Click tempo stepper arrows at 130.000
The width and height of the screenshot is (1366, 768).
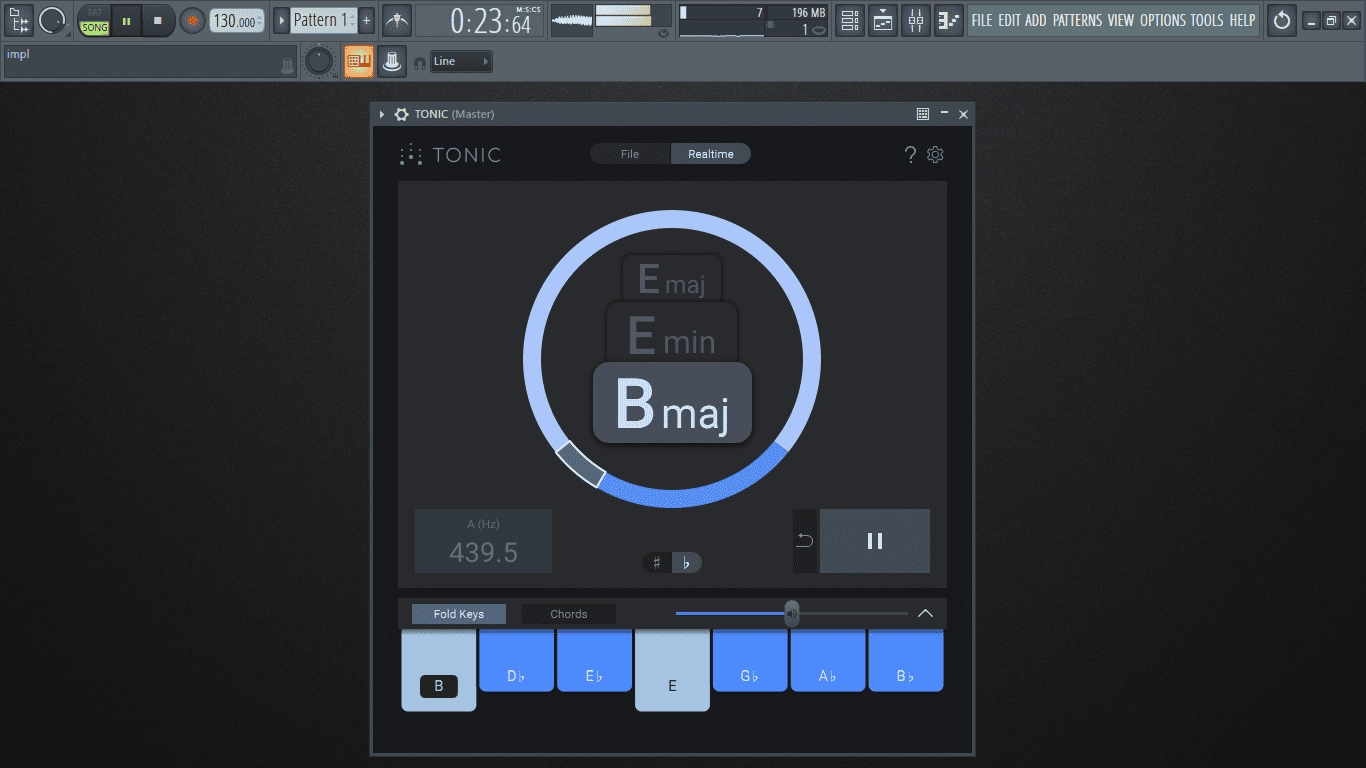click(260, 20)
